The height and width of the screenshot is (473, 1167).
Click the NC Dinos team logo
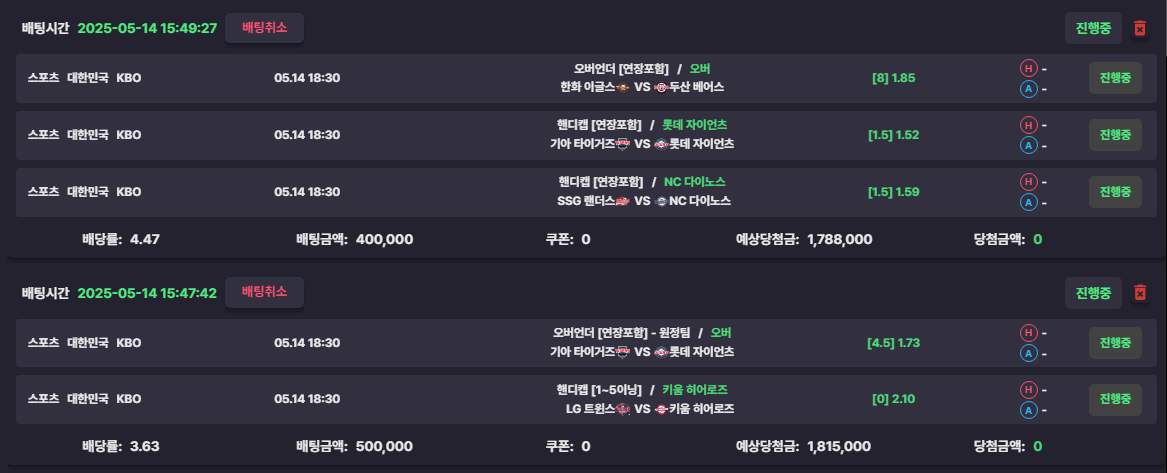661,201
